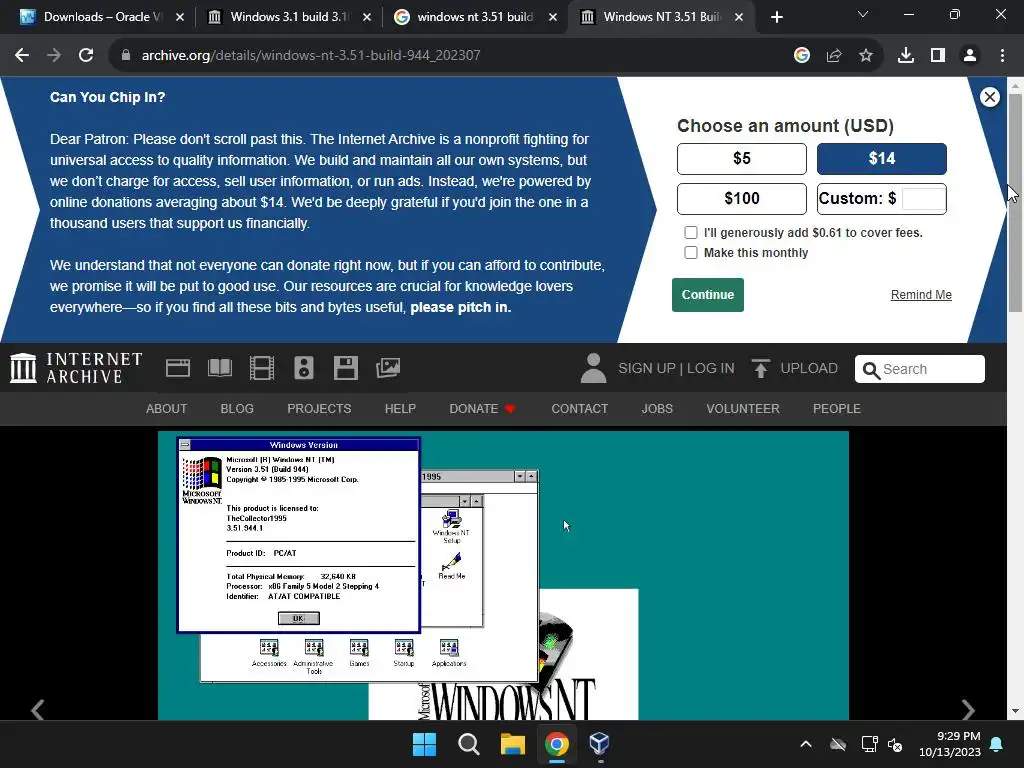Go back to the previous page

(x=22, y=56)
